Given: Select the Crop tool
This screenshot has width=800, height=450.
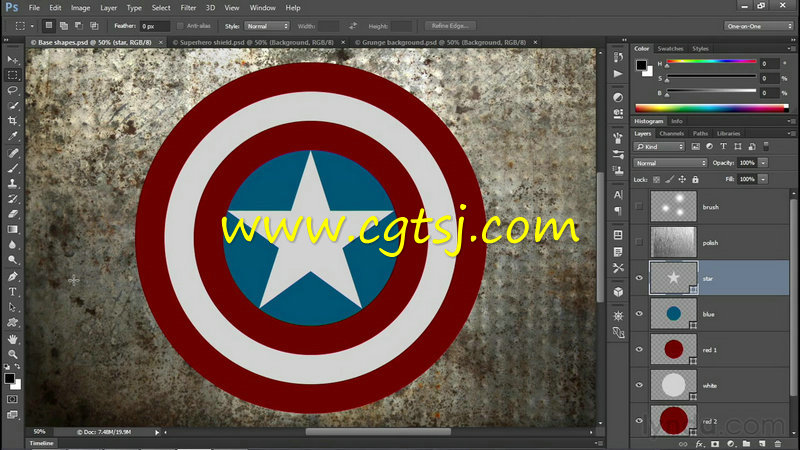Looking at the screenshot, I should (13, 121).
